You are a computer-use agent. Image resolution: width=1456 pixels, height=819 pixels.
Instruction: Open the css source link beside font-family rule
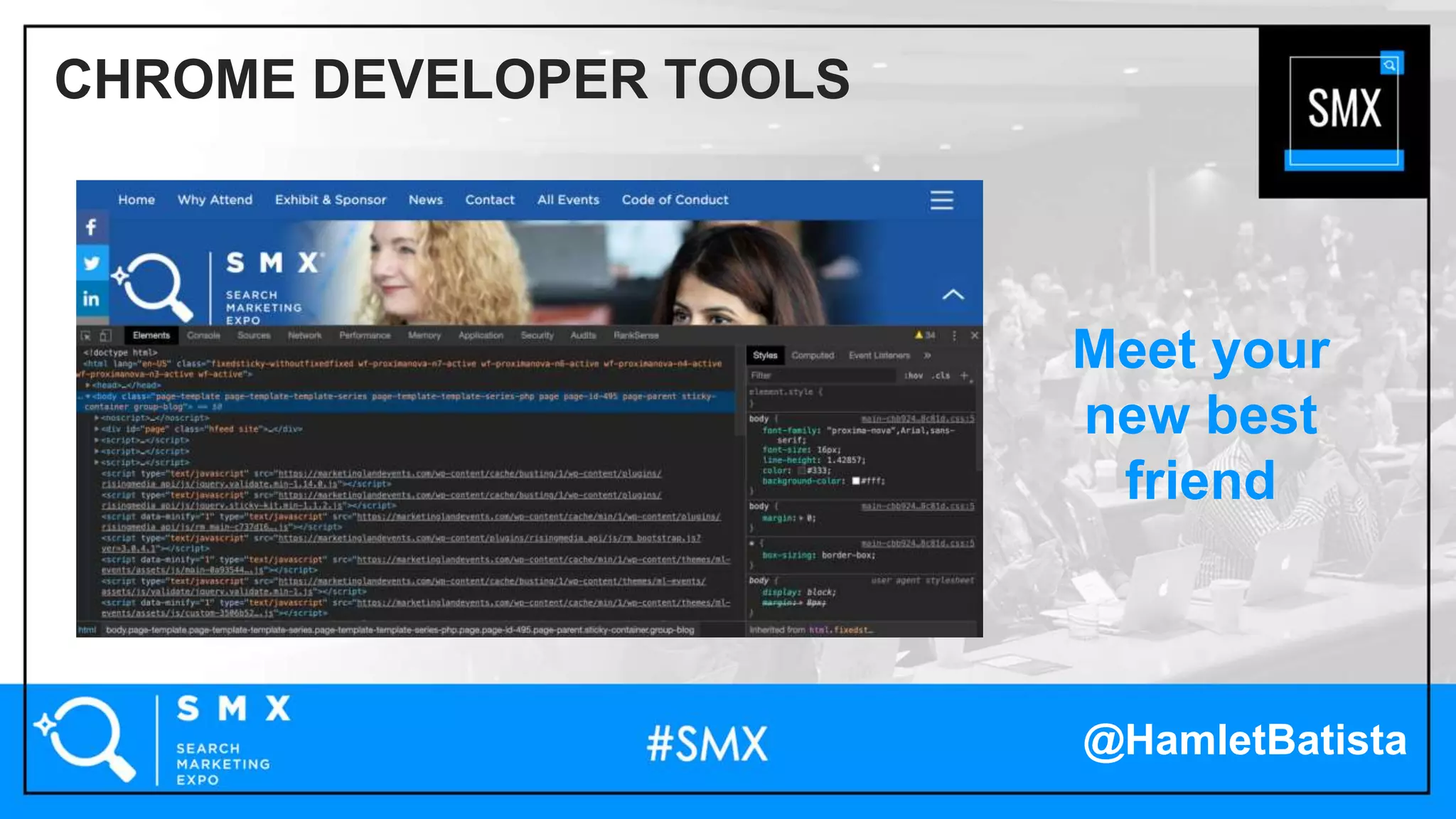tap(918, 419)
